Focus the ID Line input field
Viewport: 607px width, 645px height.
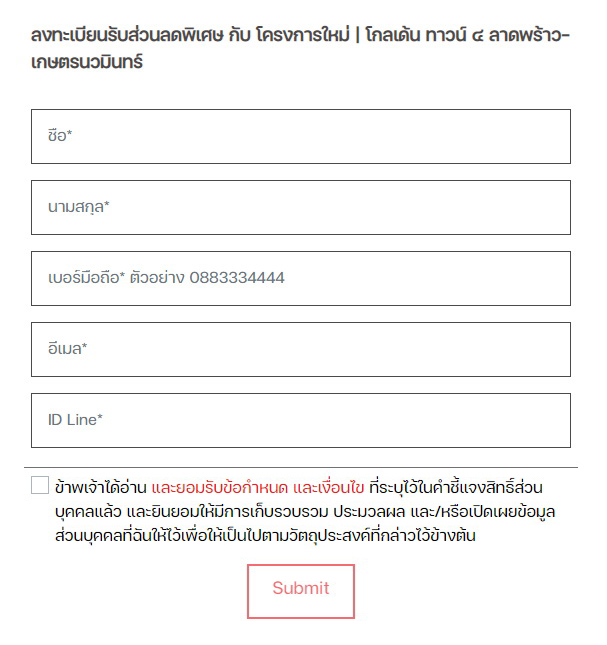point(300,421)
